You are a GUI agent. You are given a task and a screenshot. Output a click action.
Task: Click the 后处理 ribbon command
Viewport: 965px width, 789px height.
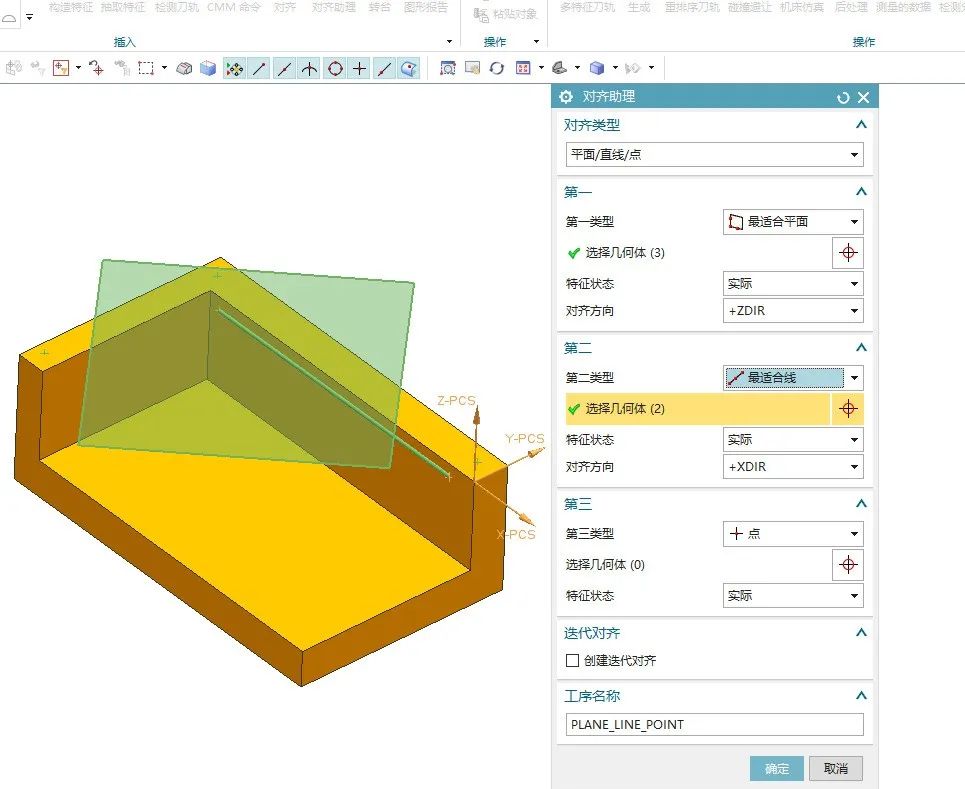point(851,7)
